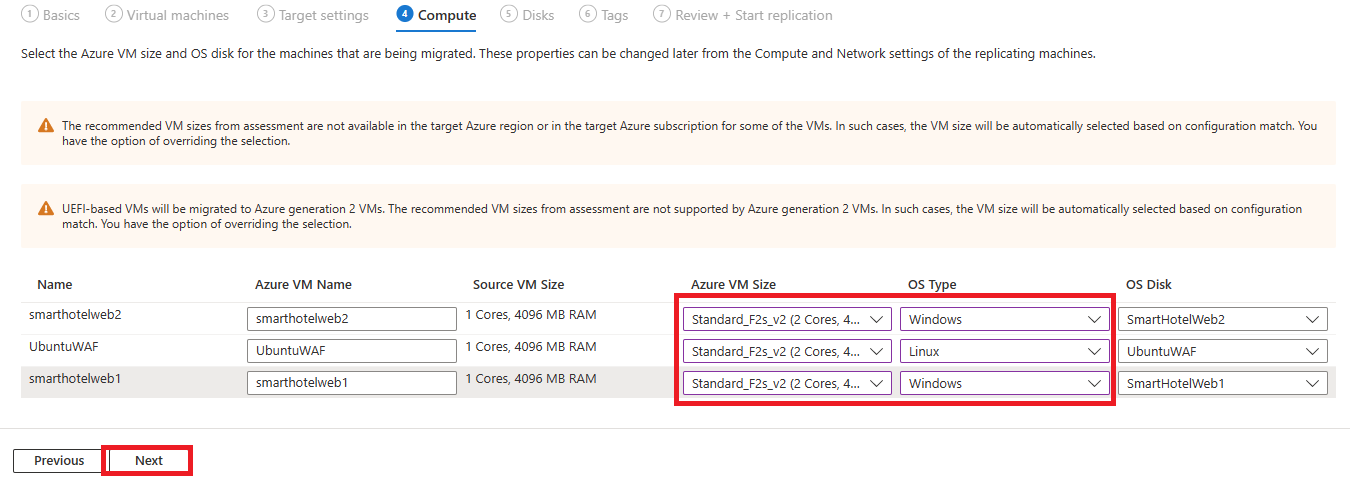The width and height of the screenshot is (1350, 481).
Task: Open OS Type dropdown for smarthotelweb1
Action: tap(1005, 383)
